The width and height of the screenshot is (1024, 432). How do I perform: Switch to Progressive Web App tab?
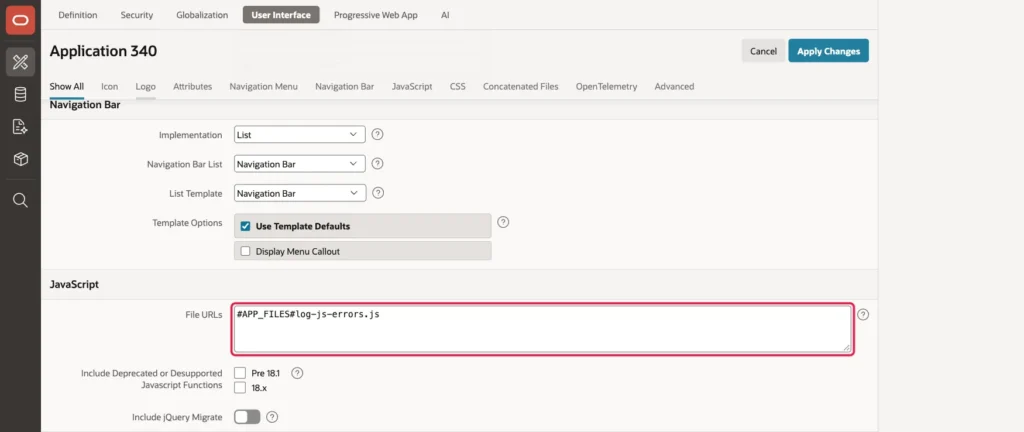point(376,15)
